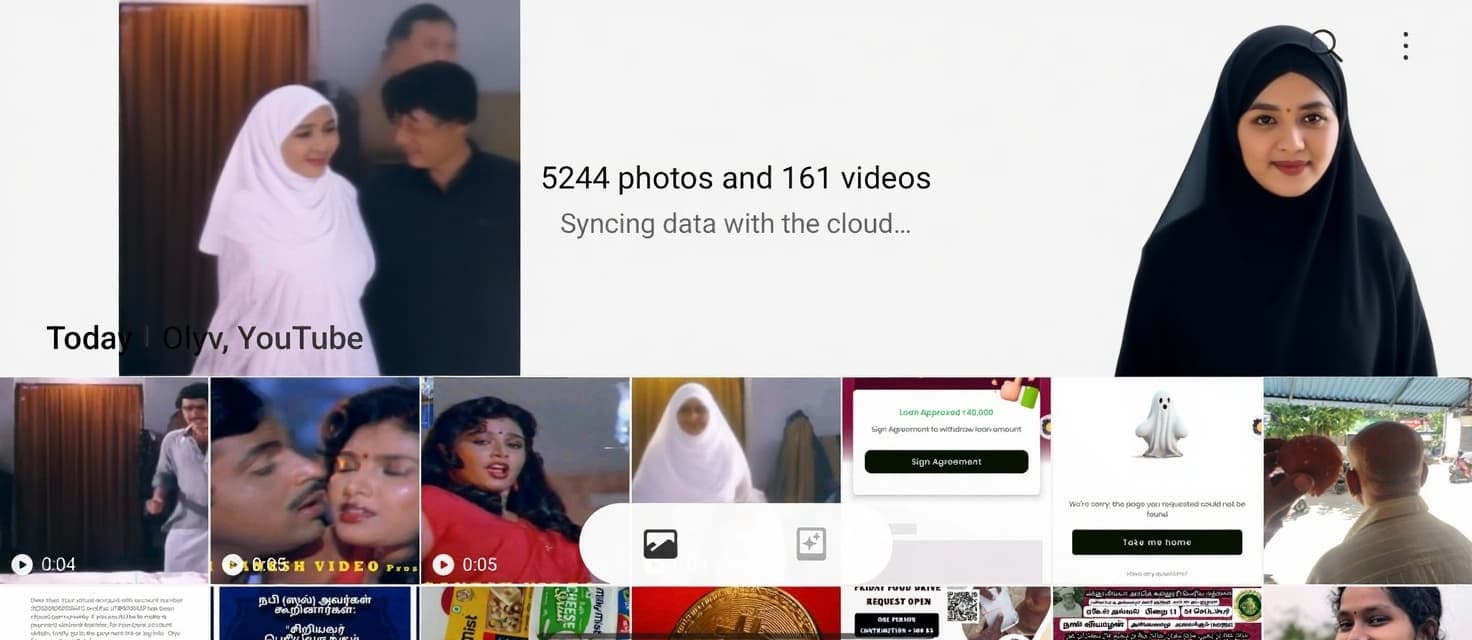Screen dimensions: 1472x640
Task: Click the '5244 photos and 161 videos' text
Action: click(736, 178)
